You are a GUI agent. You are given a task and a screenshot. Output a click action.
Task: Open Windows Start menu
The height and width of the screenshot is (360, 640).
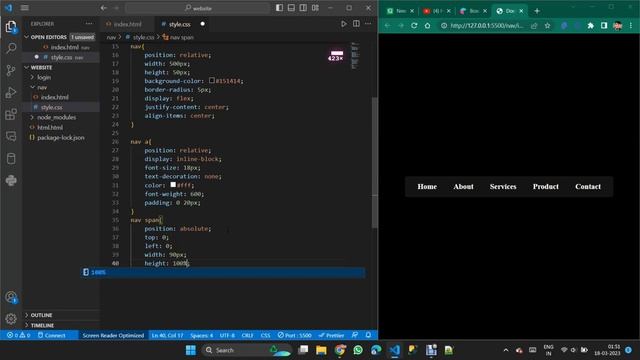191,350
